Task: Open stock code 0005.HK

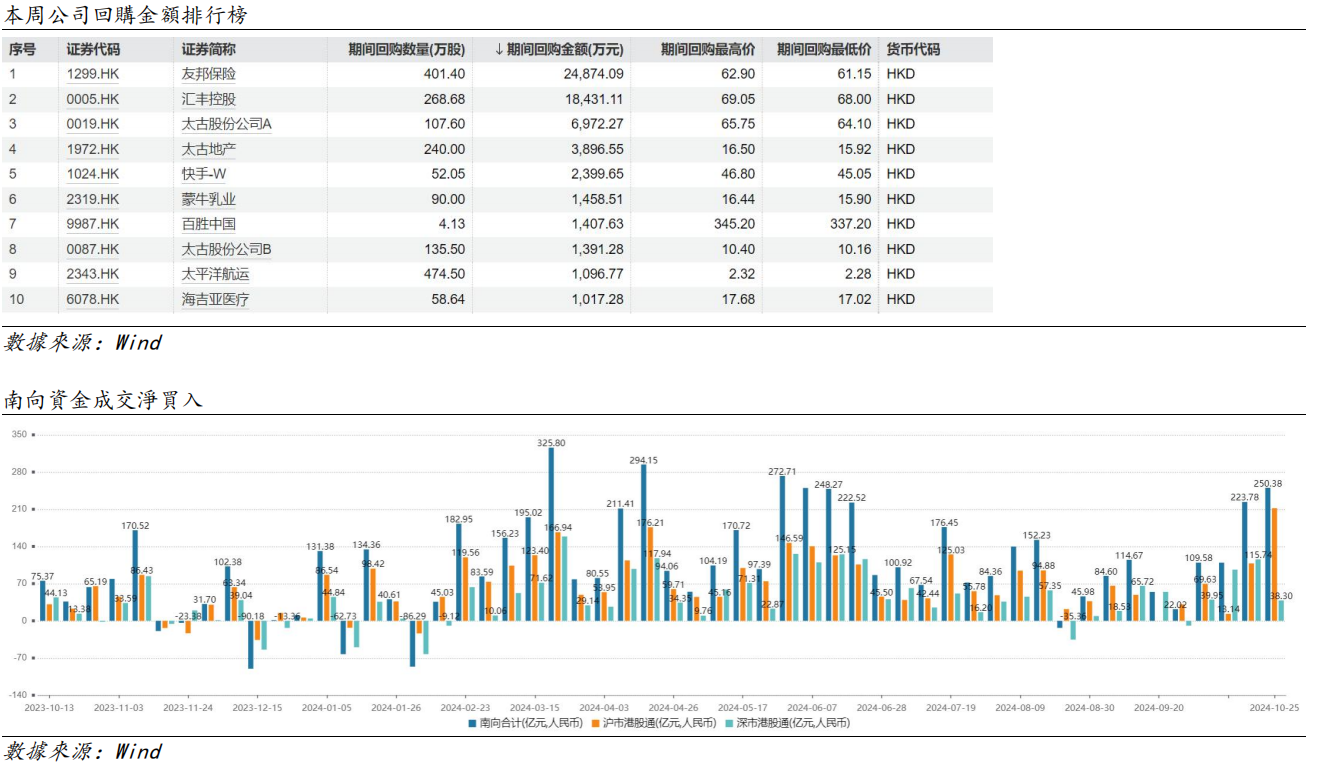Action: 93,99
